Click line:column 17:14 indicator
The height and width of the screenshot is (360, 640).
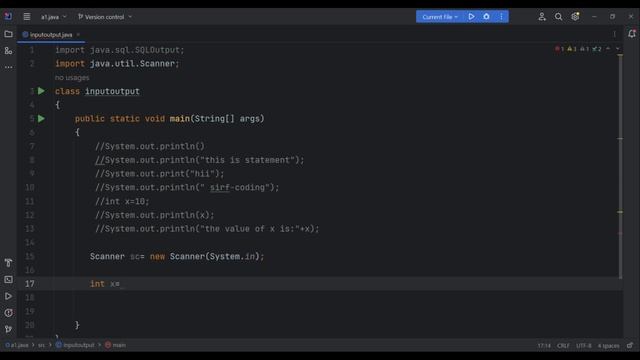click(x=544, y=346)
